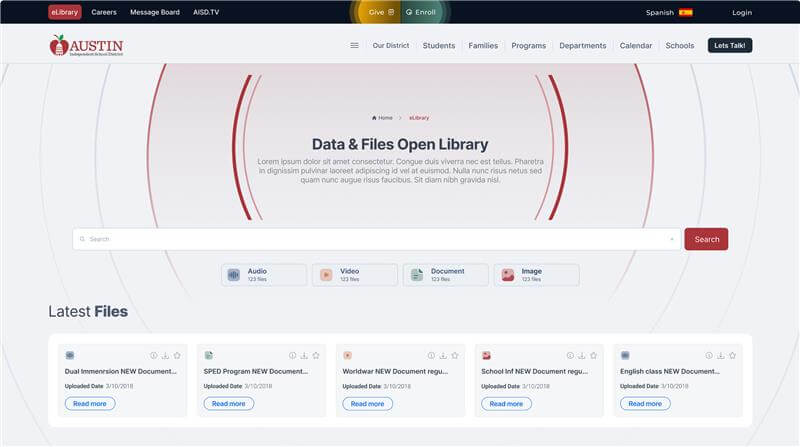Viewport: 800px width, 447px height.
Task: Open the Departments nav menu
Action: point(582,45)
